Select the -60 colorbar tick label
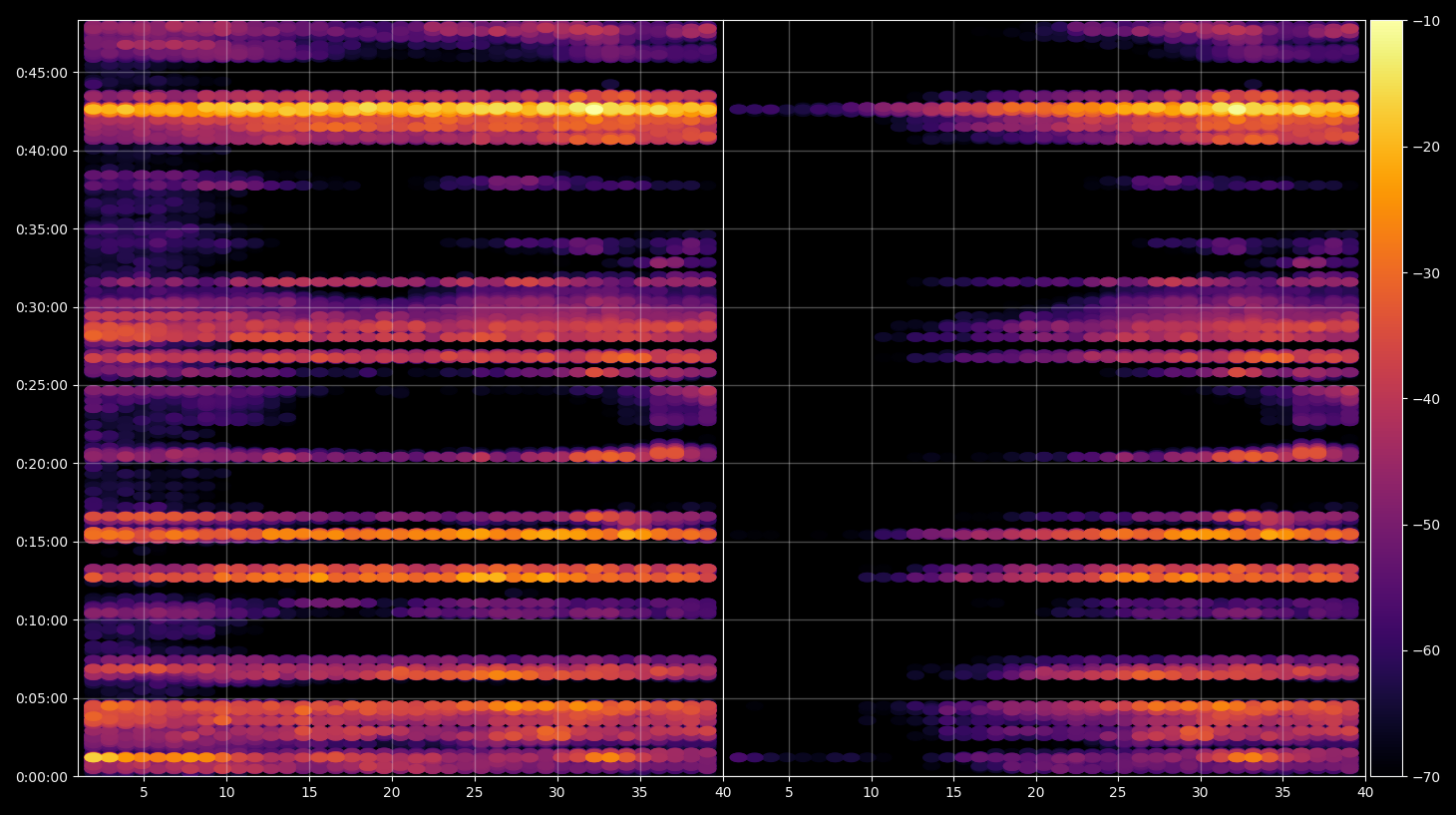This screenshot has width=1456, height=815. [x=1427, y=650]
